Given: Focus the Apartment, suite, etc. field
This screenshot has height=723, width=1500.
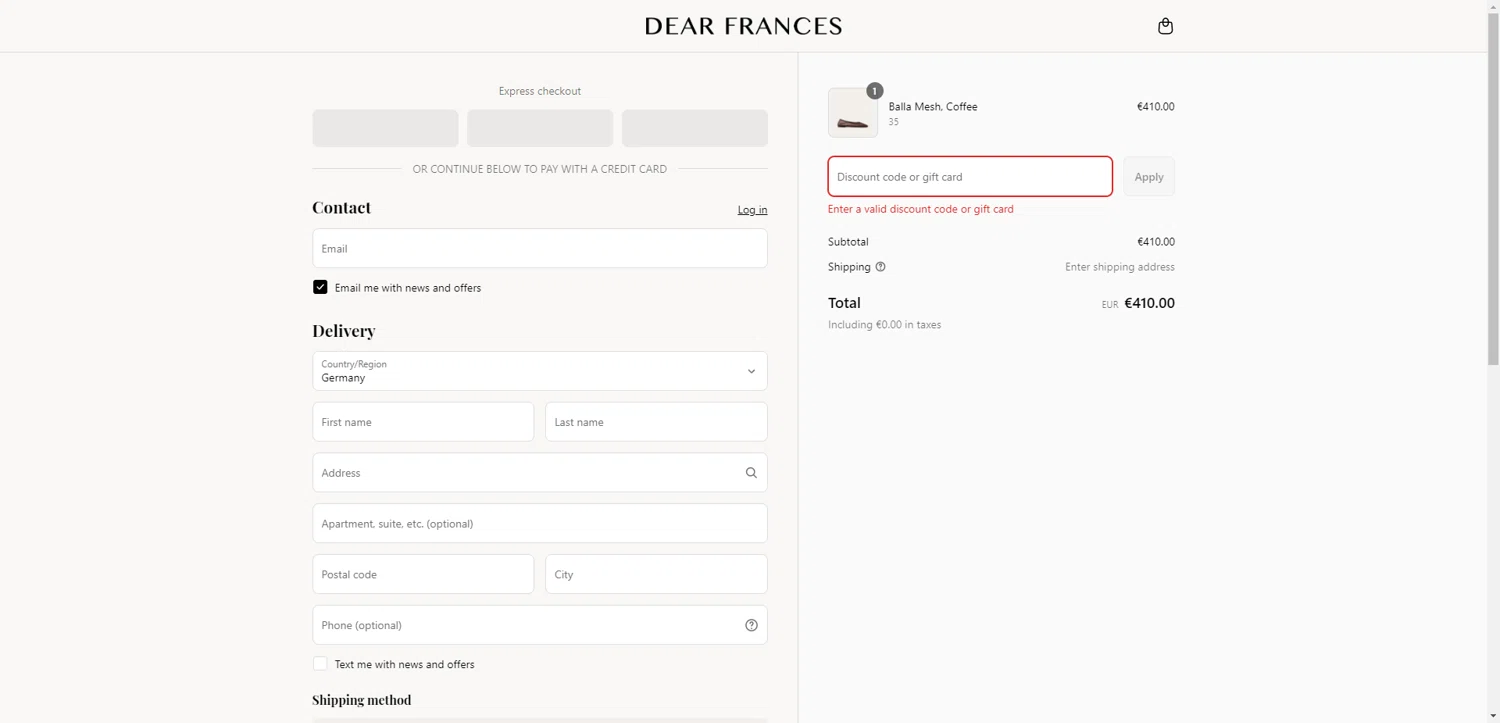Looking at the screenshot, I should pos(540,523).
